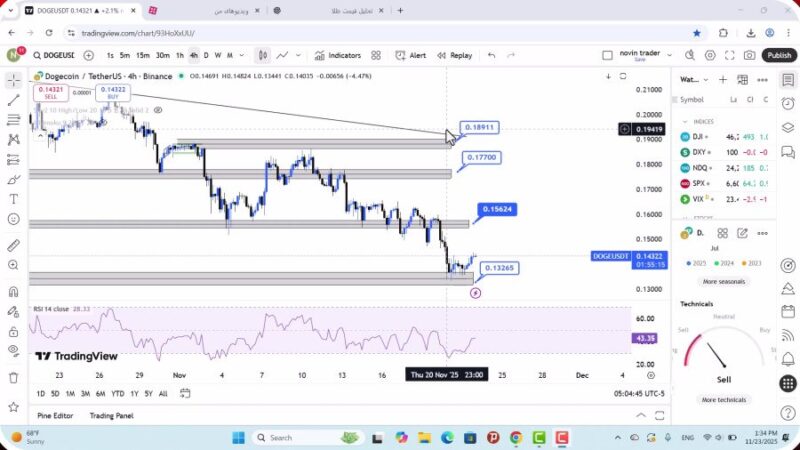Select the trash can remove-objects tool
This screenshot has height=450, width=800.
coord(13,377)
